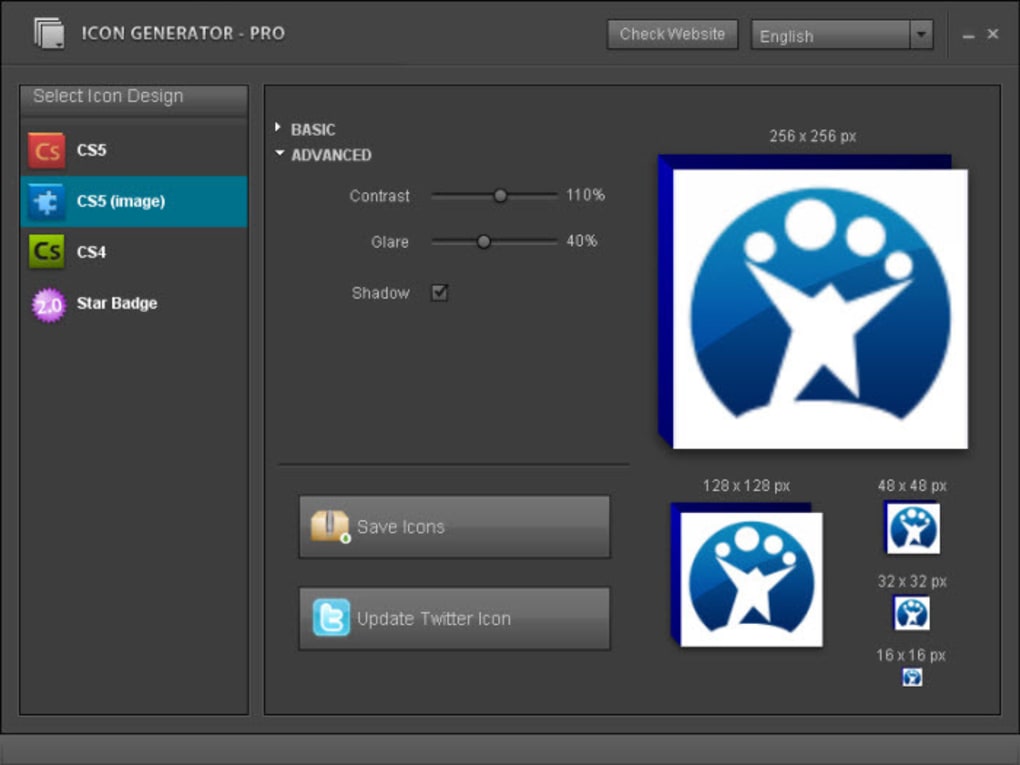Toggle the Shadow checkbox

click(x=438, y=292)
